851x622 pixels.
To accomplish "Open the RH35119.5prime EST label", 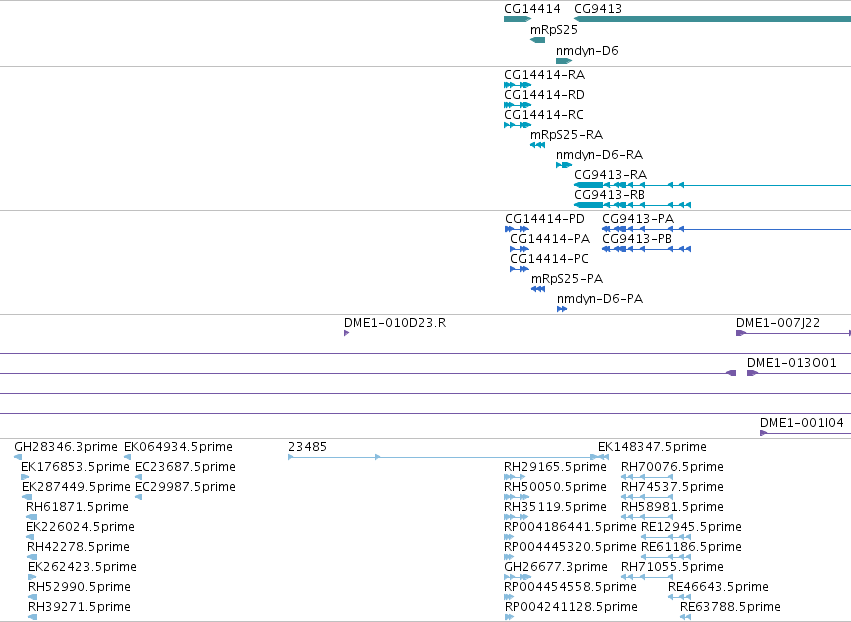I will [x=555, y=507].
